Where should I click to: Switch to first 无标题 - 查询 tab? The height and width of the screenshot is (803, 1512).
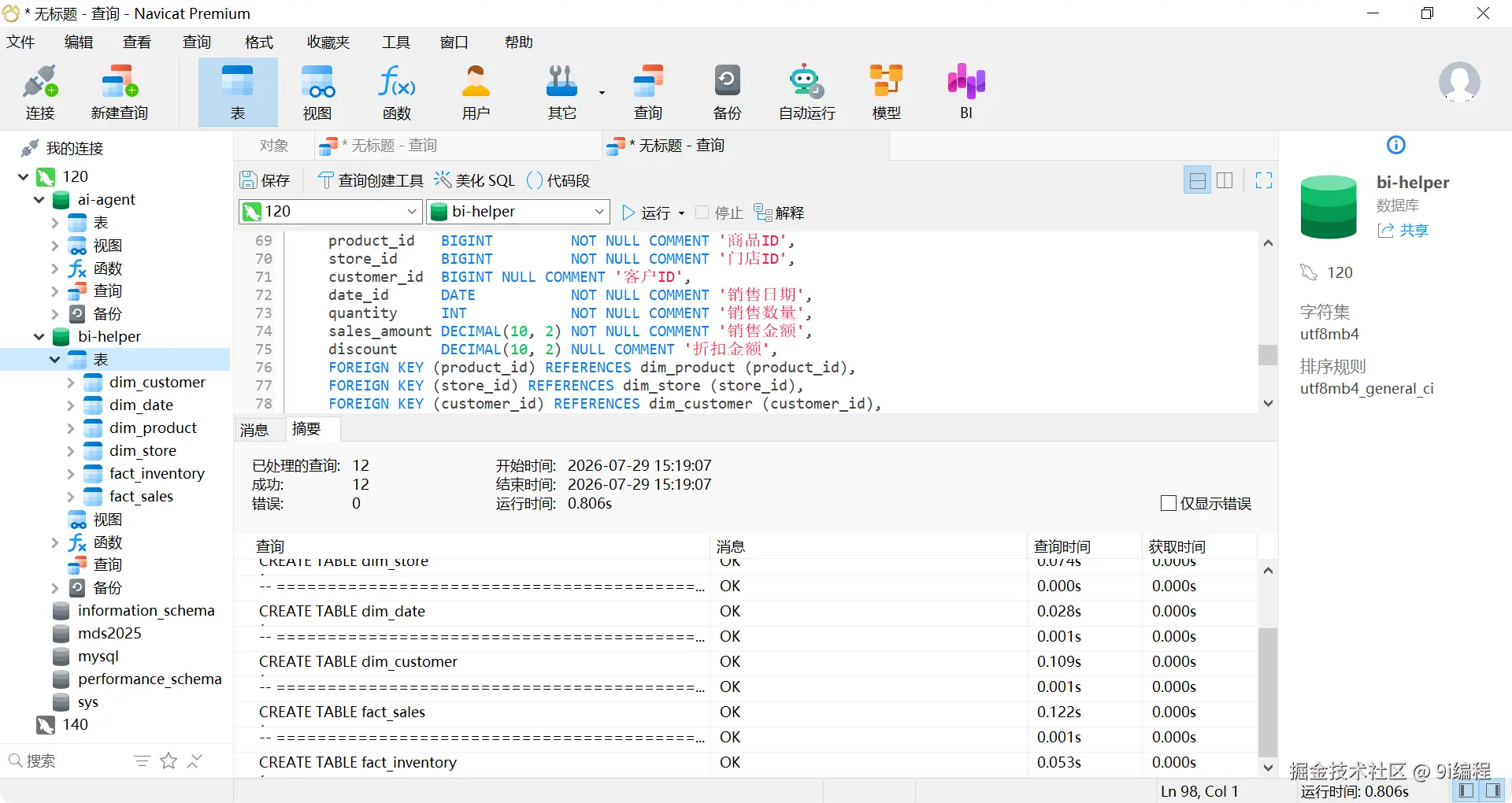tap(459, 146)
